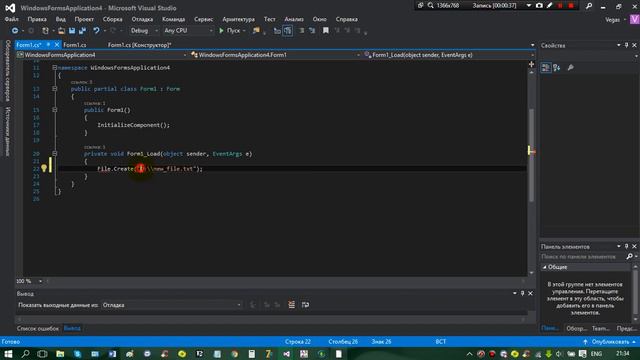
Task: Open the Сборка menu
Action: tap(113, 19)
